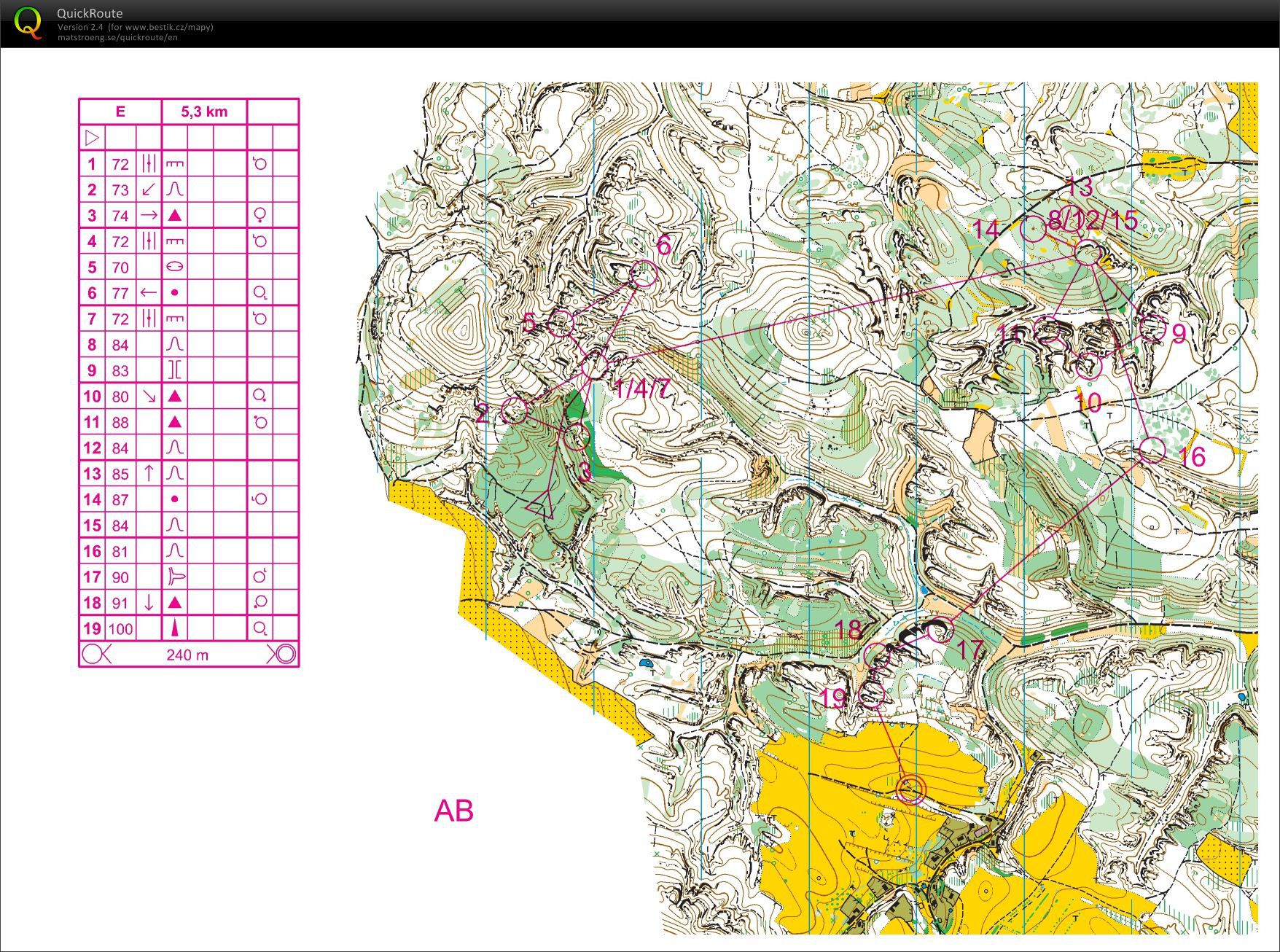Viewport: 1280px width, 952px height.
Task: Click the '240 m' finish distance text
Action: (187, 655)
